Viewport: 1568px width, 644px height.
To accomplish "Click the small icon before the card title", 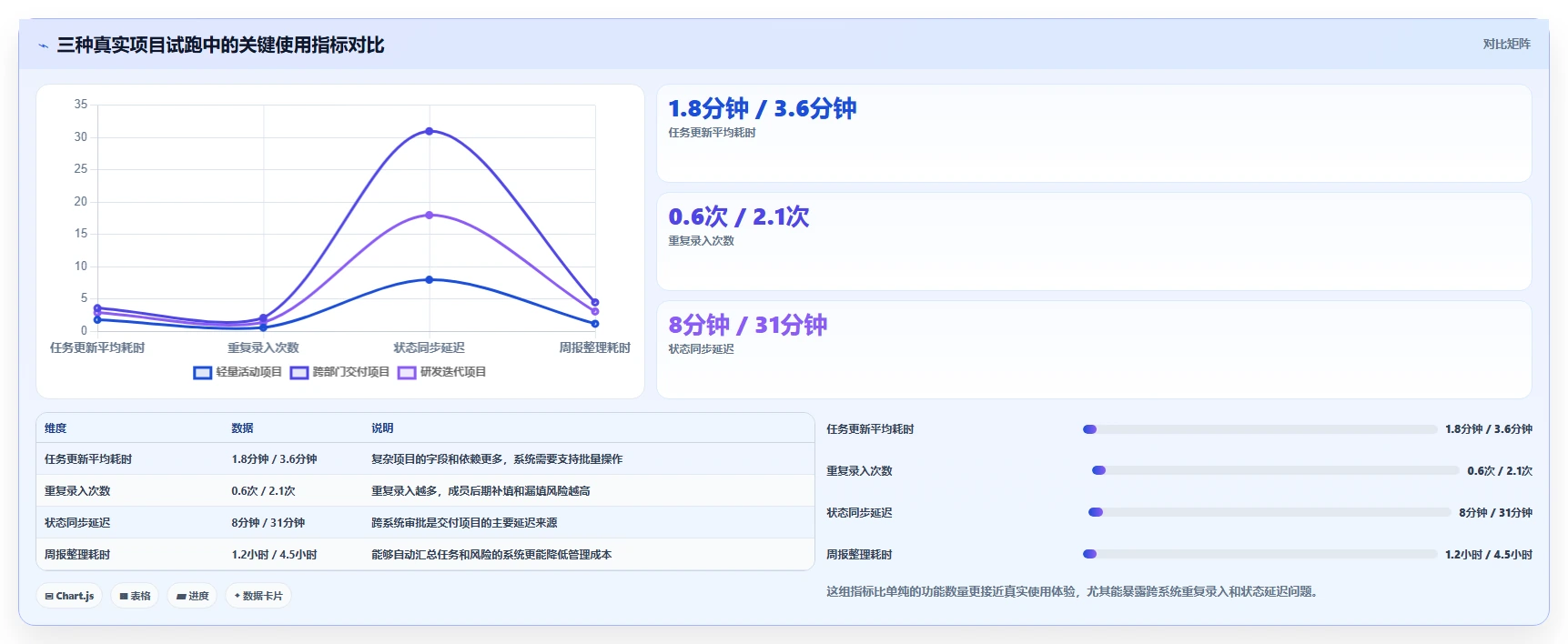I will (43, 45).
